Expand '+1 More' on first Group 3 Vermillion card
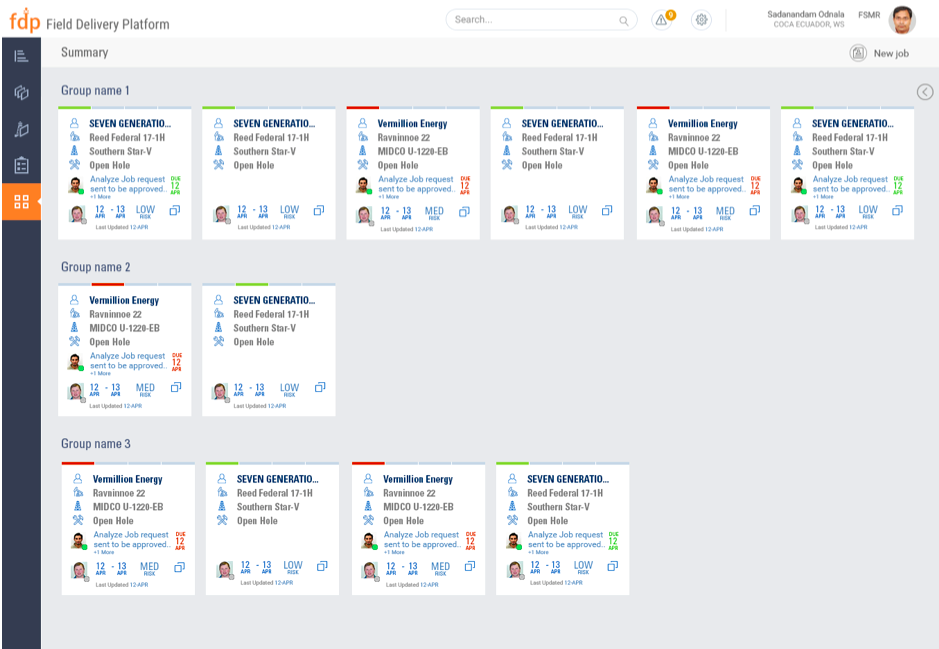This screenshot has height=649, width=939. (x=104, y=552)
